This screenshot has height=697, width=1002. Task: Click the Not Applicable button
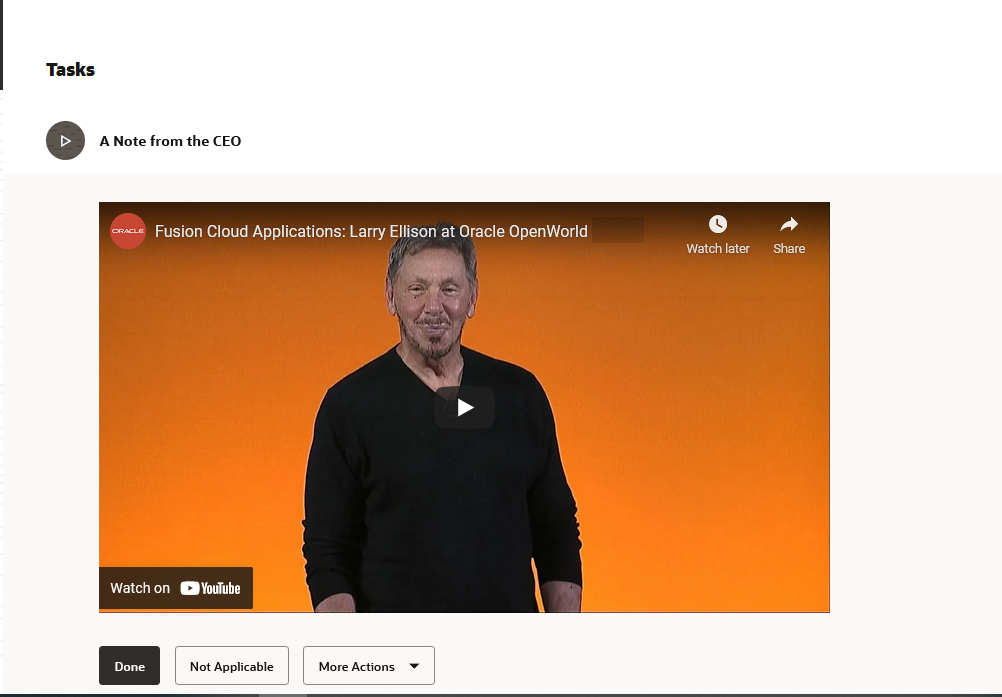[x=232, y=666]
